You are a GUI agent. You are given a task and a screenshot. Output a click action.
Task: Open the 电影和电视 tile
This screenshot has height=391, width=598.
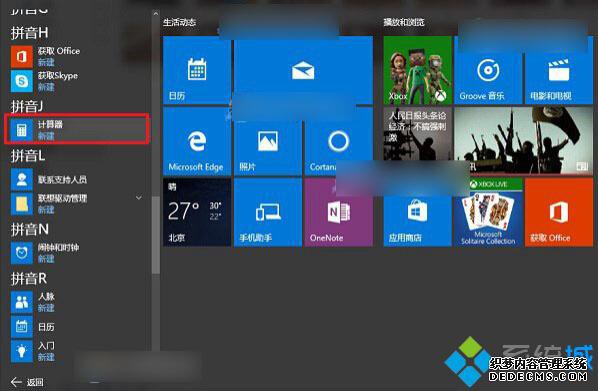pyautogui.click(x=559, y=70)
